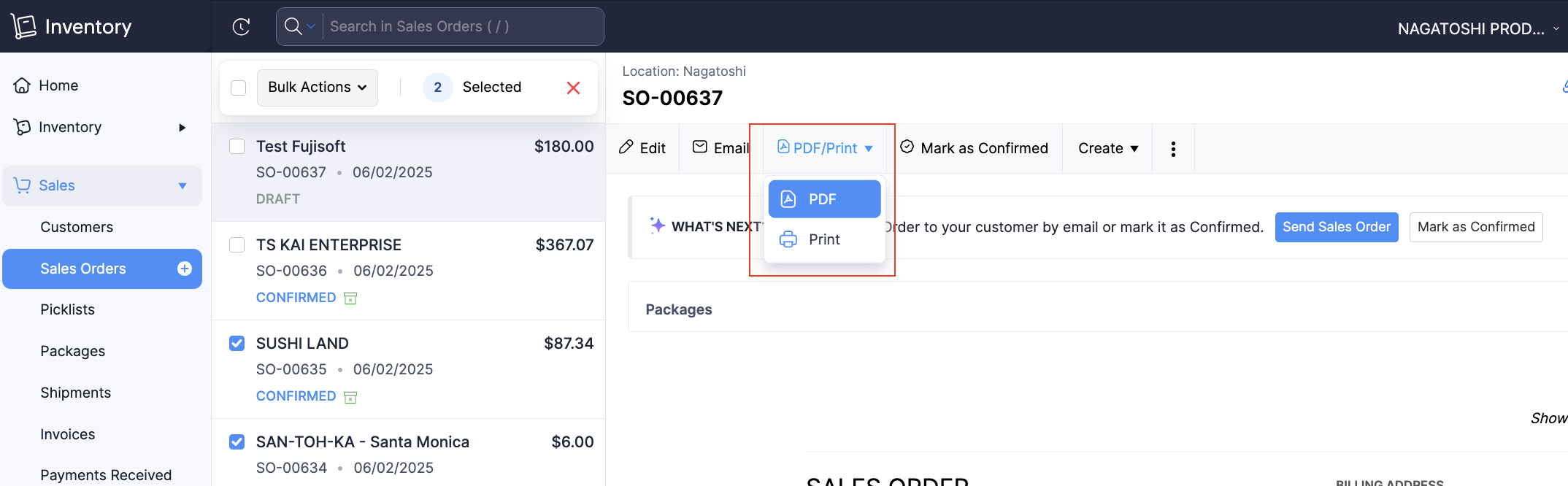Uncheck the SAN-TOH-KA Santa Monica checkbox
This screenshot has width=1568, height=486.
237,441
